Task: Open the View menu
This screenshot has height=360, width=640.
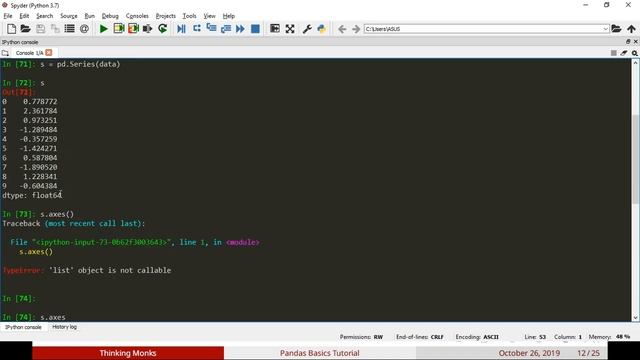Action: (209, 16)
